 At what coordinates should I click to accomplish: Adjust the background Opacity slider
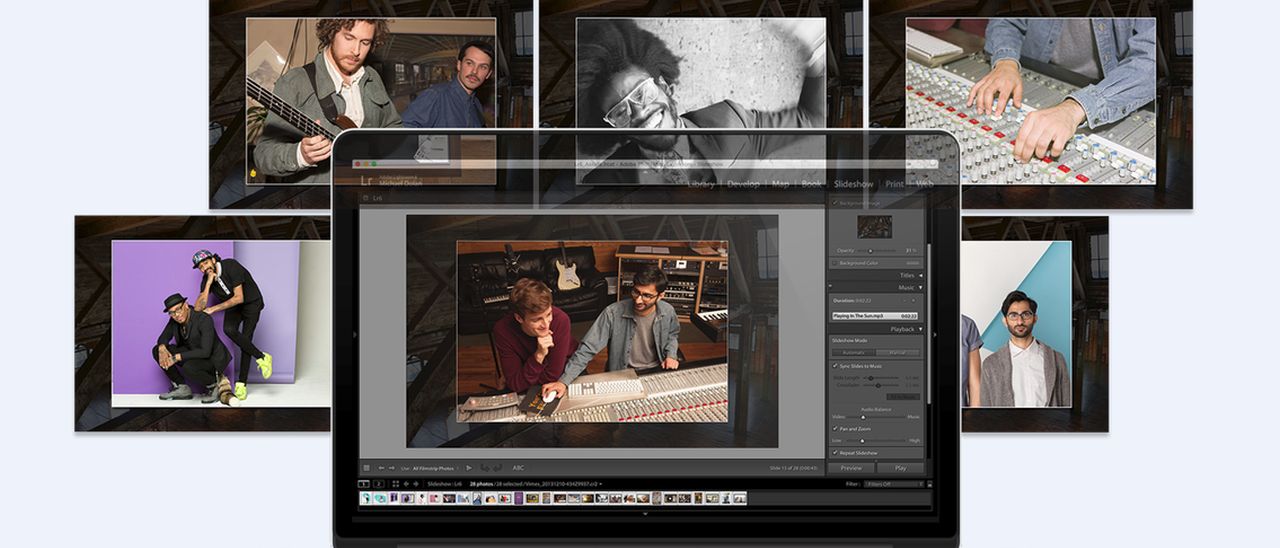click(870, 250)
